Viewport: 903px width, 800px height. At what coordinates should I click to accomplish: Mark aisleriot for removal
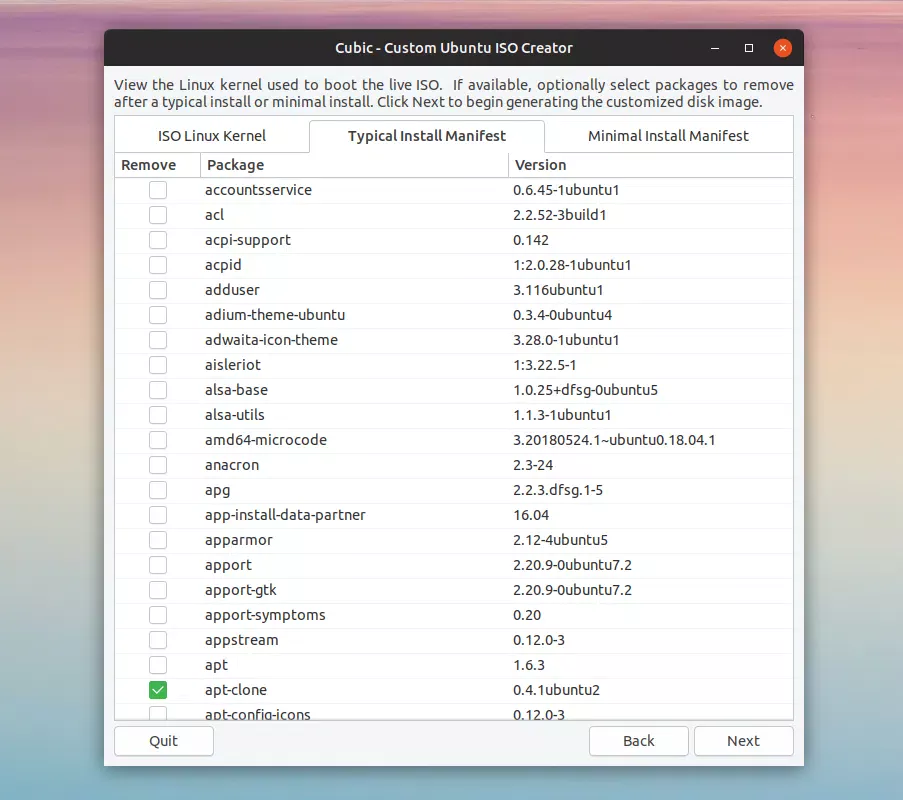pos(157,365)
